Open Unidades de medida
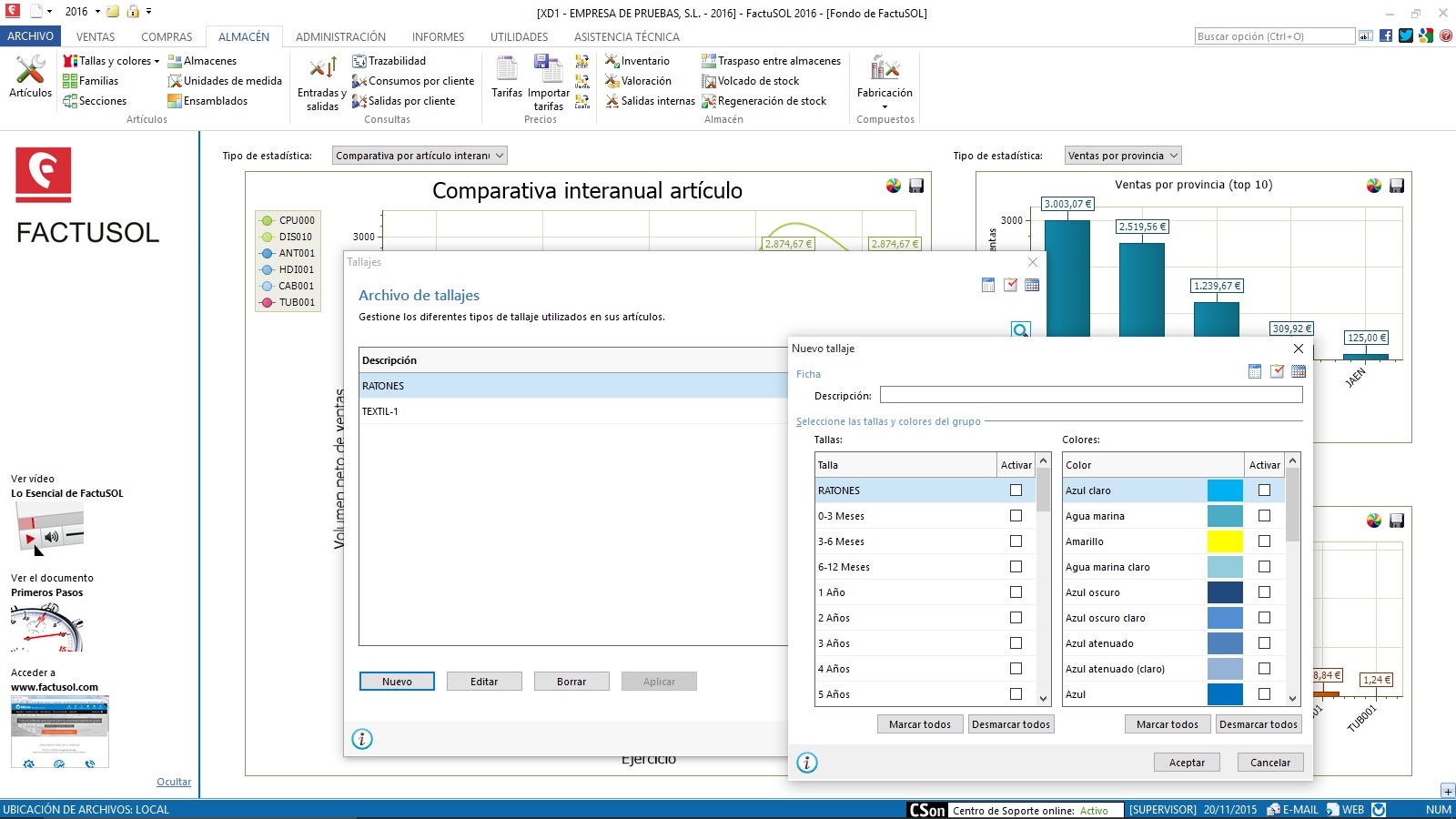1456x819 pixels. (225, 81)
